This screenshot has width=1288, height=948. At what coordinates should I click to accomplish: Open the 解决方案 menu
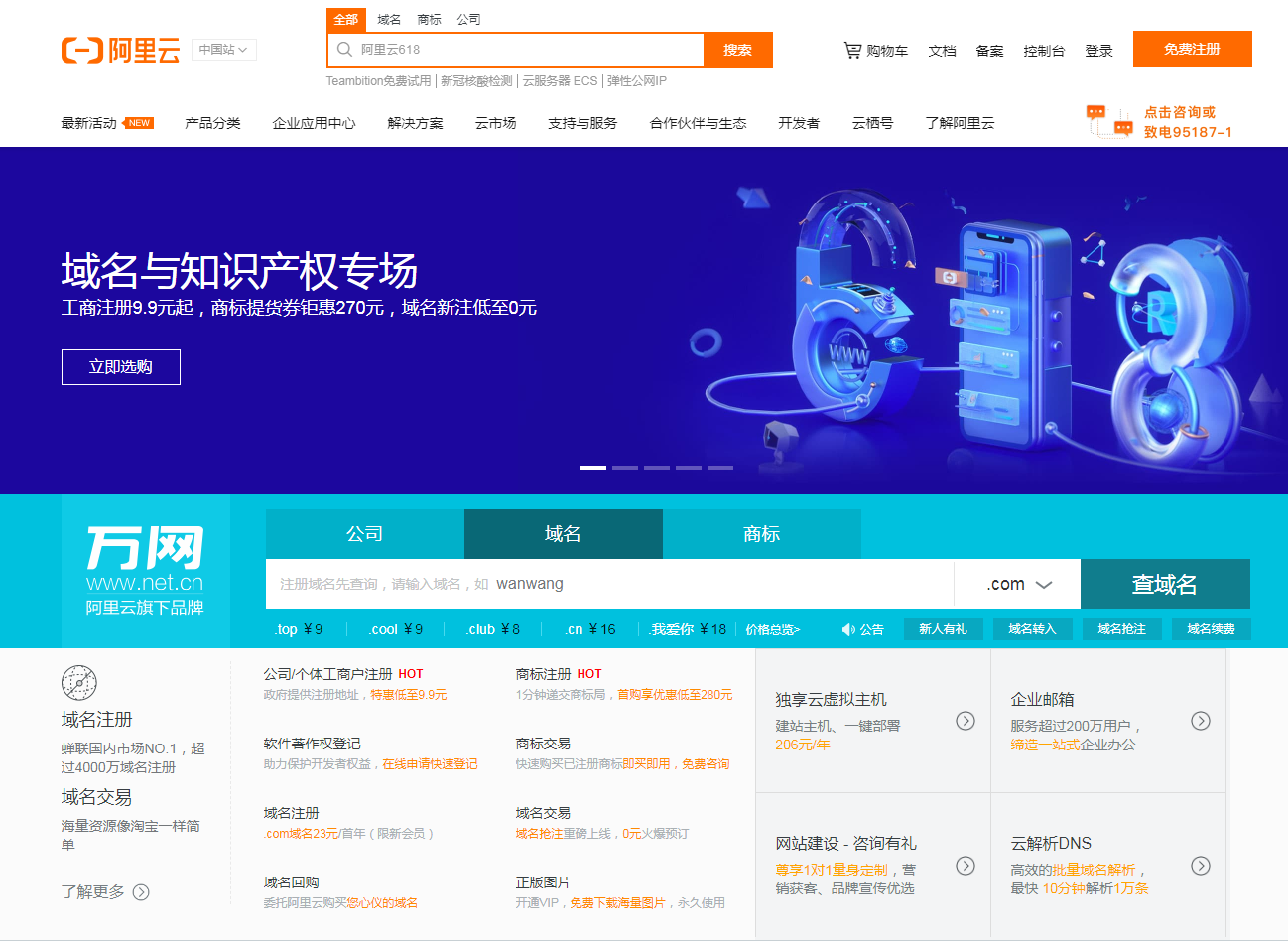[415, 123]
